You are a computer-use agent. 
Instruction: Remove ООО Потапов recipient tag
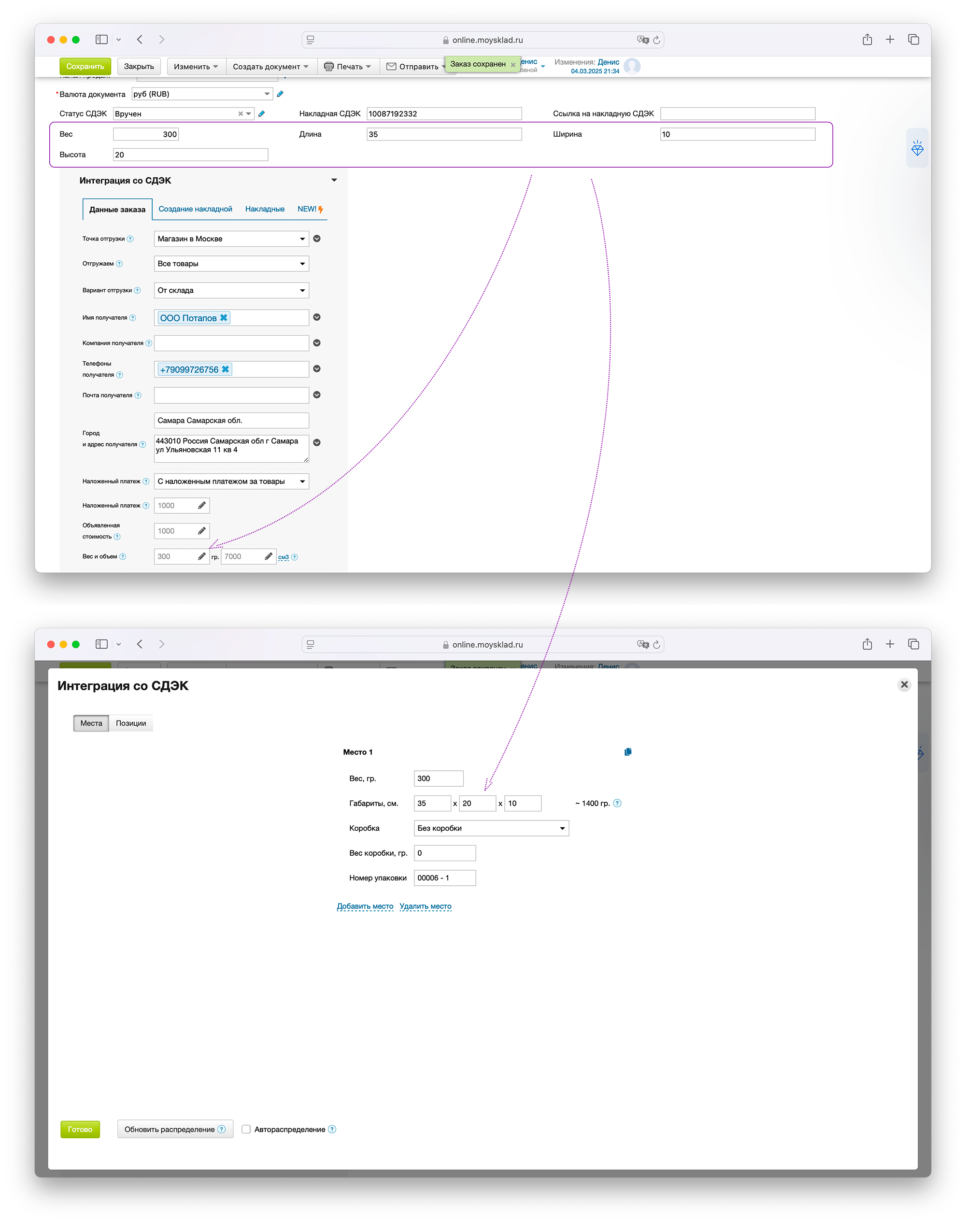click(224, 318)
